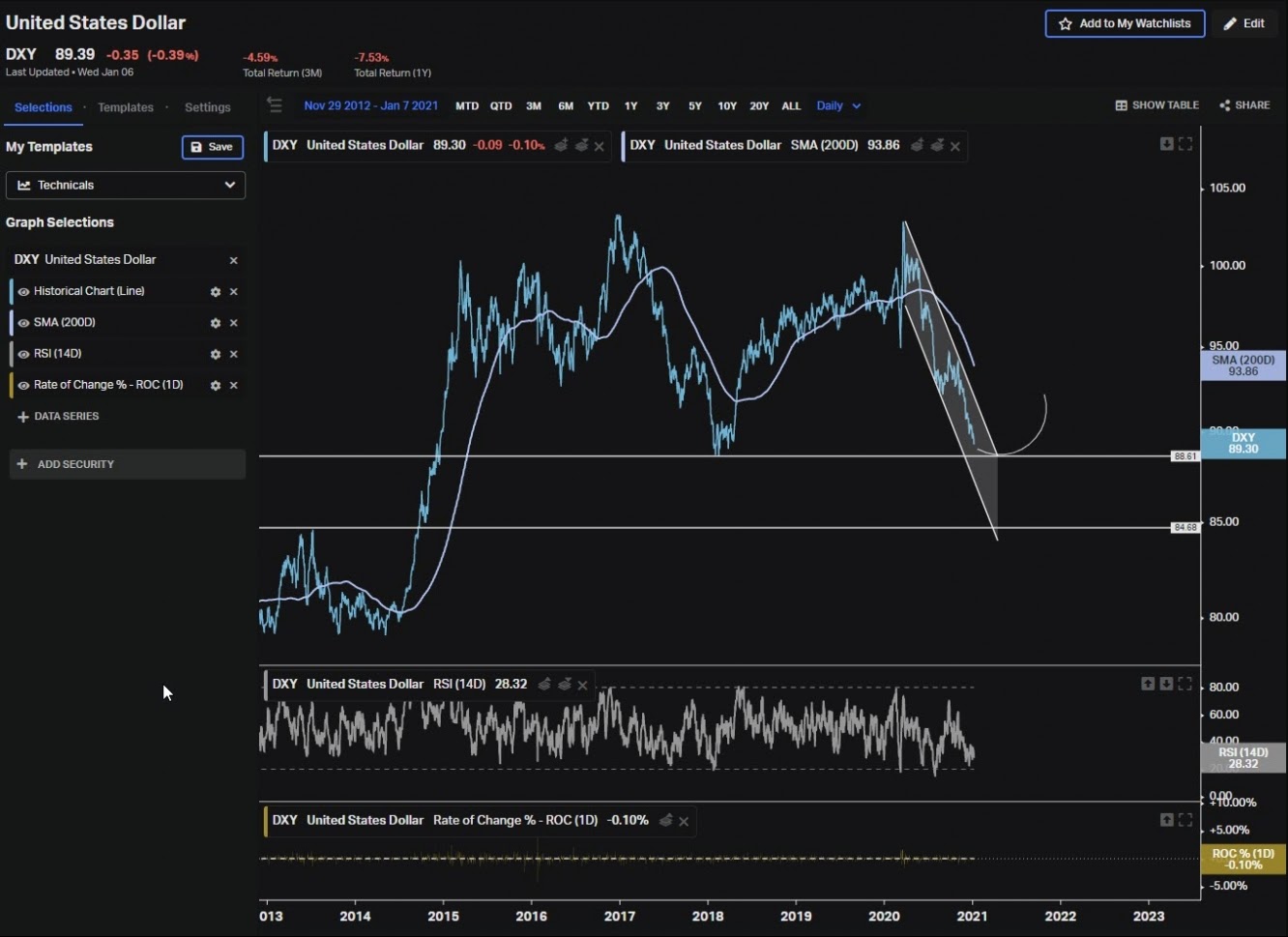This screenshot has height=937, width=1288.
Task: Close the Rate of Change ROC legend chip
Action: tap(684, 821)
